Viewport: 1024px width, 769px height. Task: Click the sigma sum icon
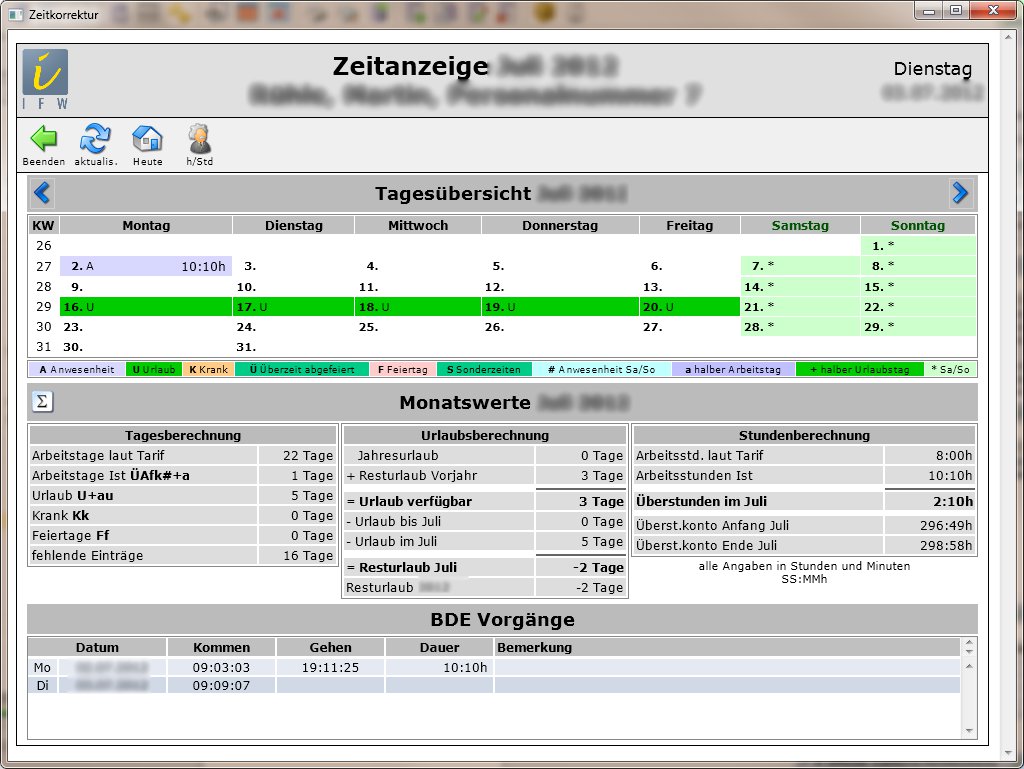pos(42,401)
